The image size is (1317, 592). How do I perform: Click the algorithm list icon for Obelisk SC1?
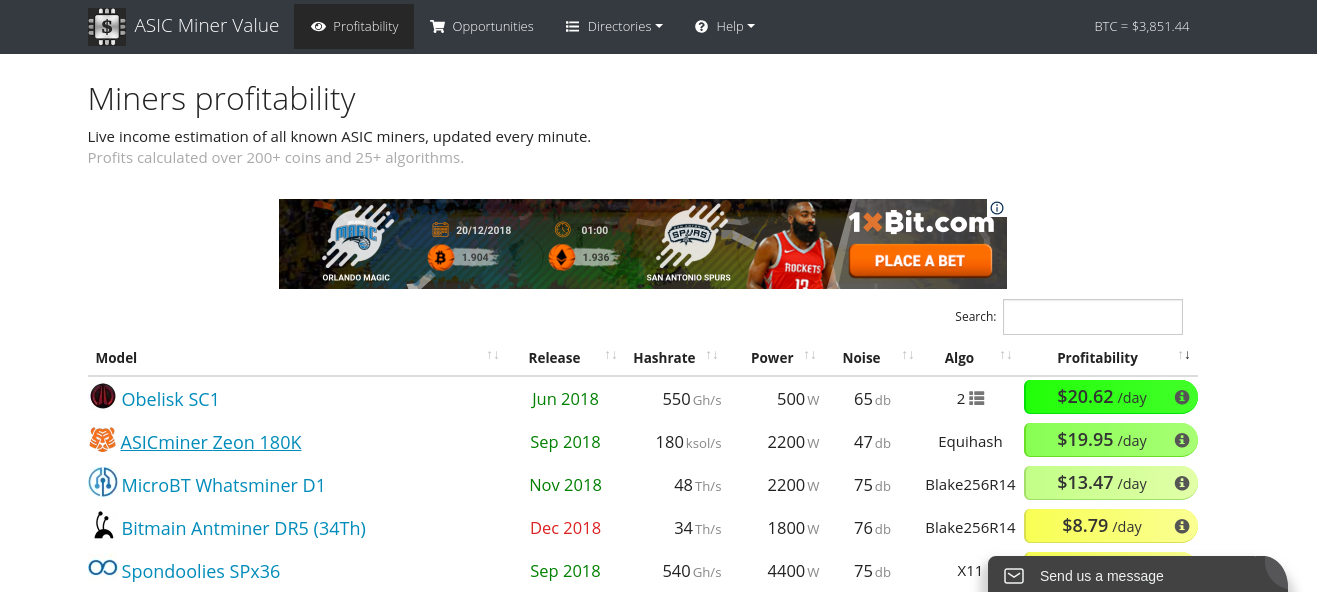(x=977, y=398)
